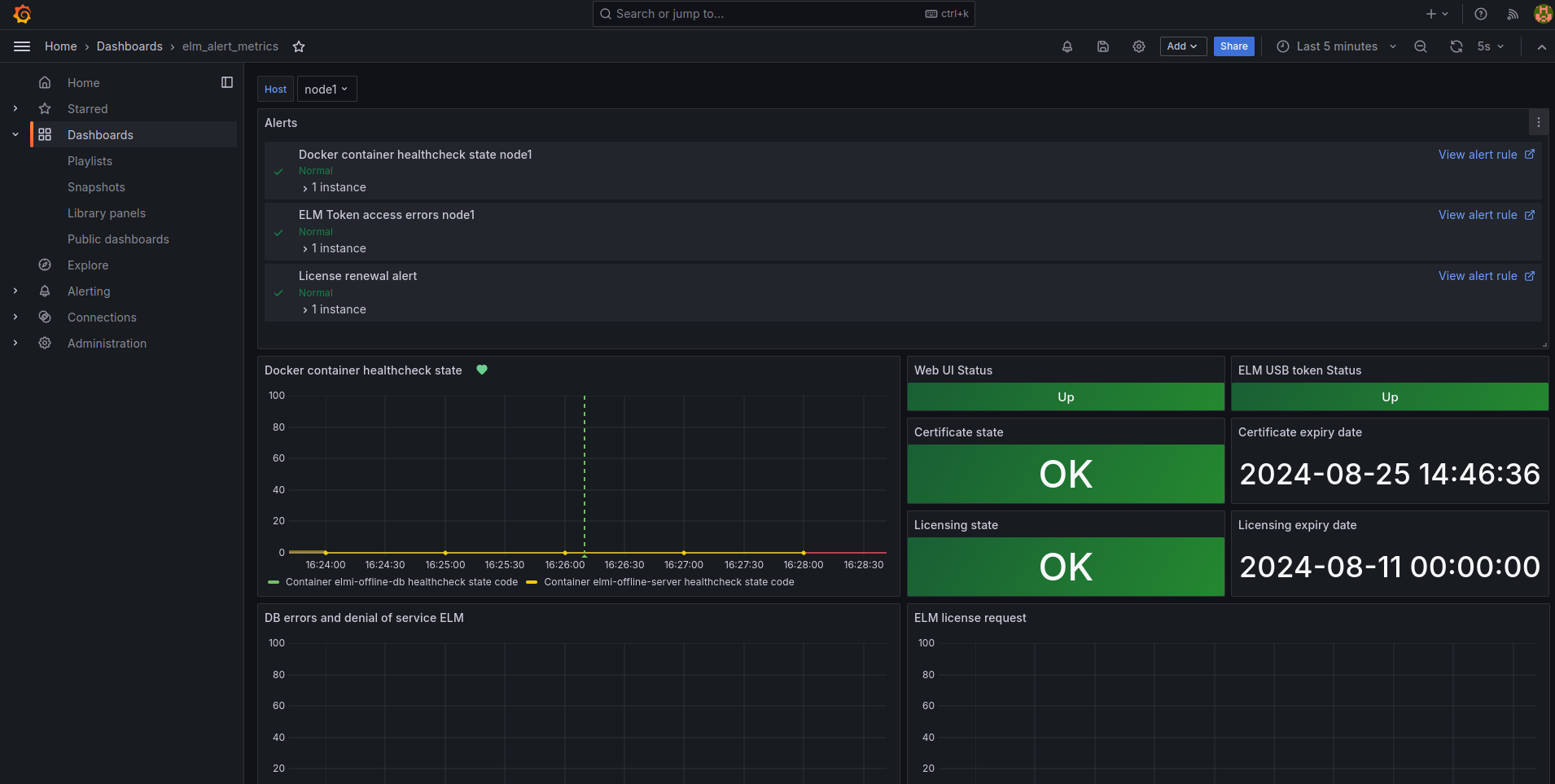1555x784 pixels.
Task: Open the Last 5 minutes time picker
Action: point(1336,46)
